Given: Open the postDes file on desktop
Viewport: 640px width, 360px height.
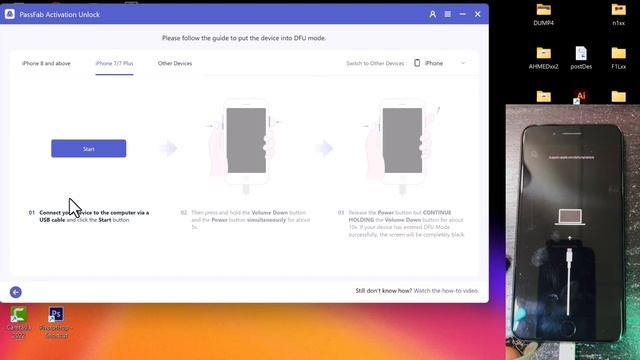Looking at the screenshot, I should (581, 58).
